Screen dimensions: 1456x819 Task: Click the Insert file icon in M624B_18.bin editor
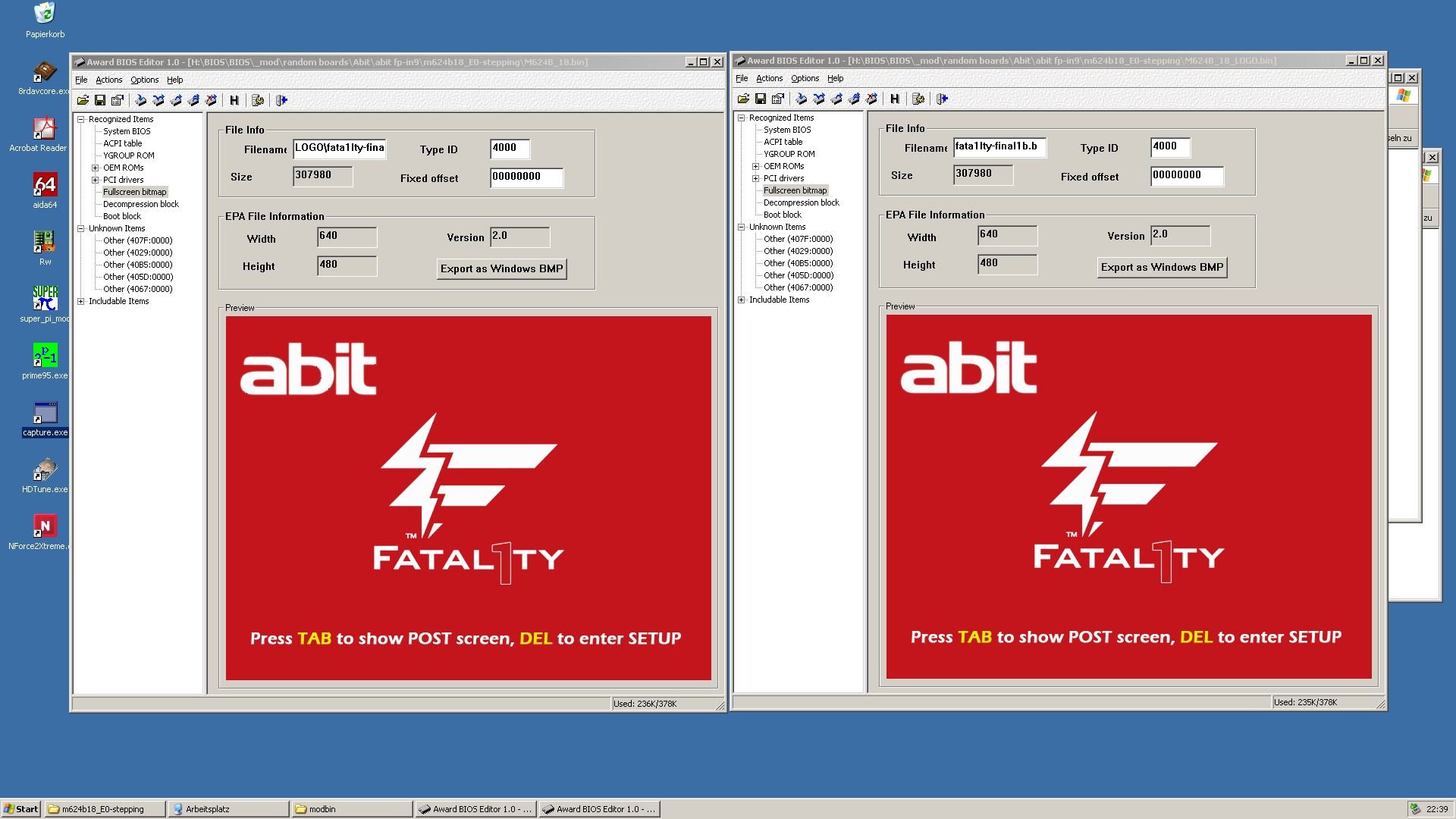(141, 100)
